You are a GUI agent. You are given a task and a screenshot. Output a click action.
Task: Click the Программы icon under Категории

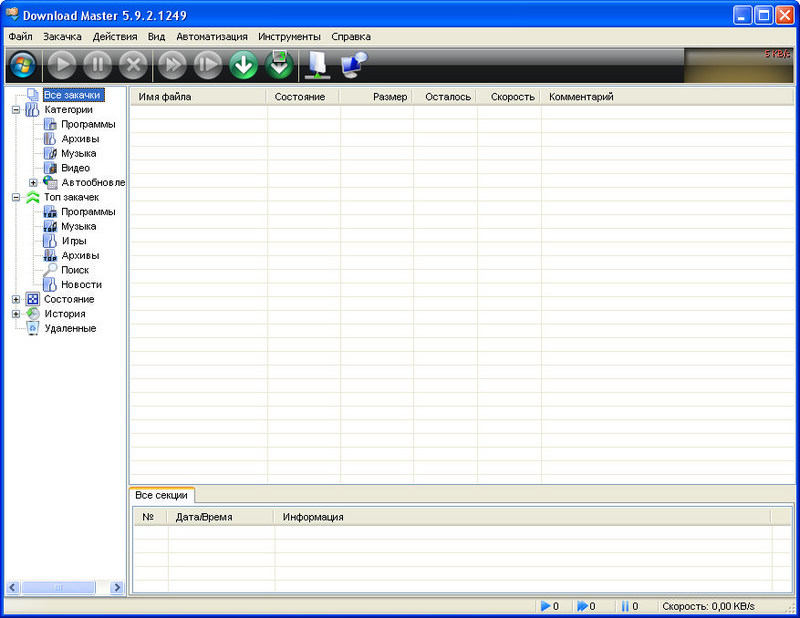[x=49, y=124]
